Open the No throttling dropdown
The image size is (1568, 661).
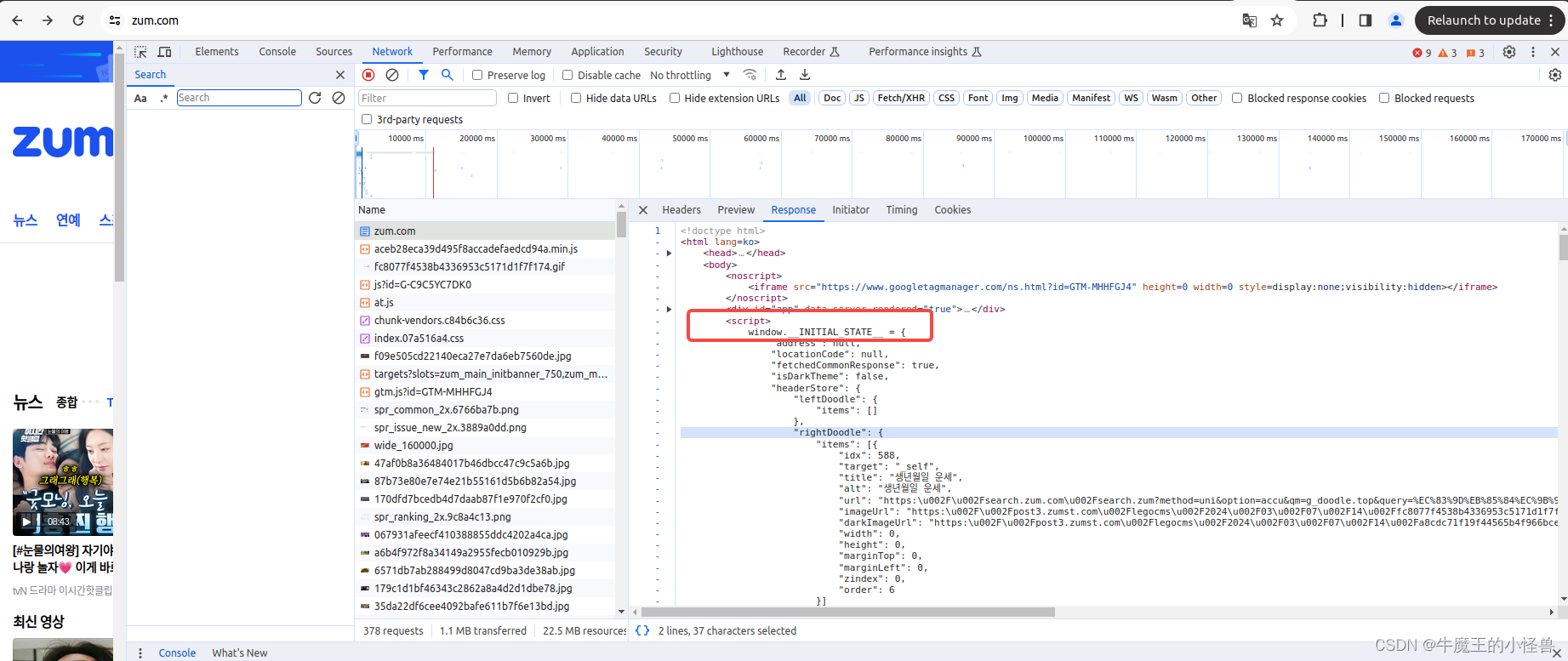tap(690, 75)
